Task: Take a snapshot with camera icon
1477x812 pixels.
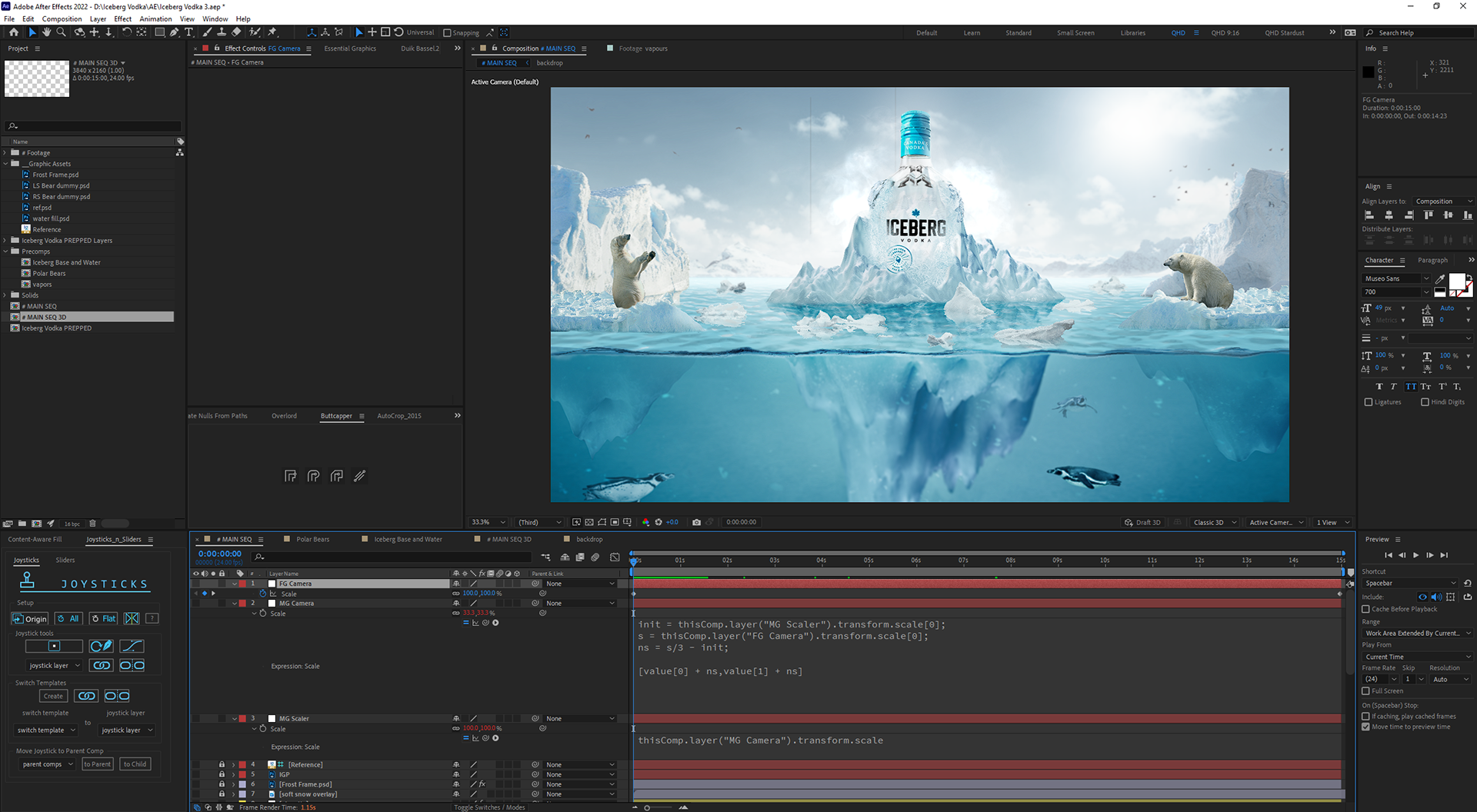Action: point(696,522)
